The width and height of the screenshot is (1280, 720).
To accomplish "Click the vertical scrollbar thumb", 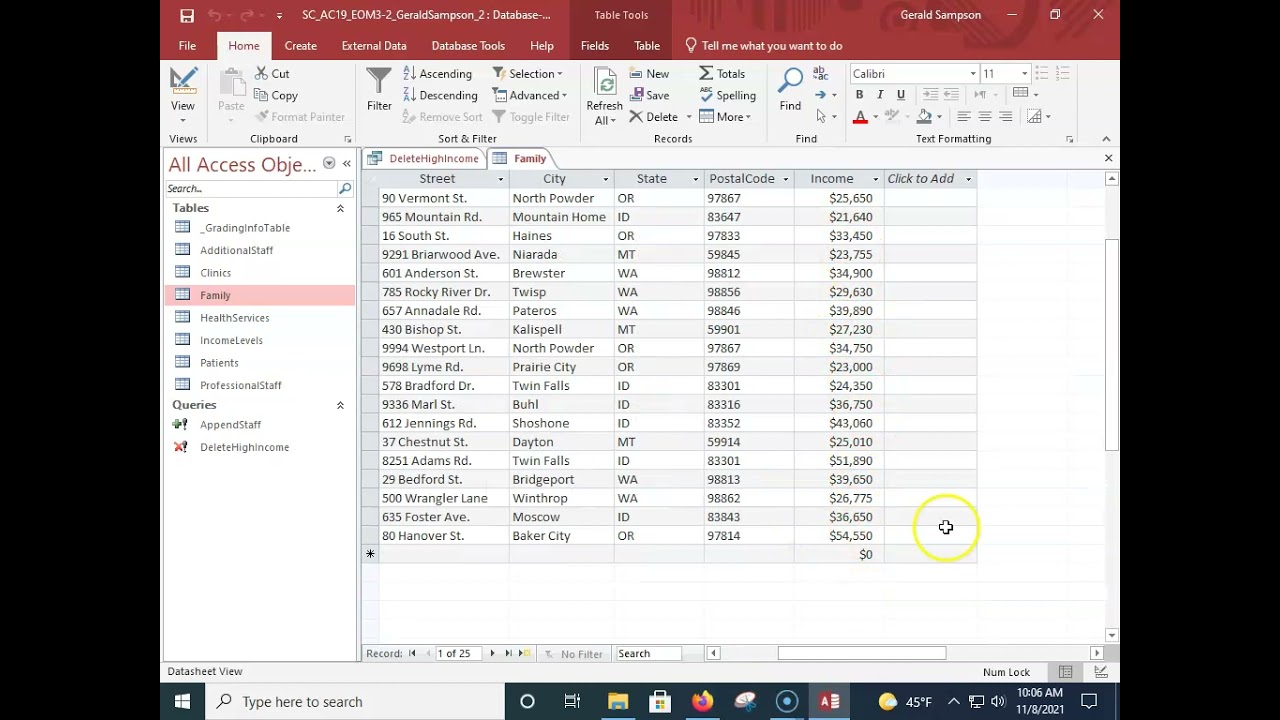I will pos(1111,345).
